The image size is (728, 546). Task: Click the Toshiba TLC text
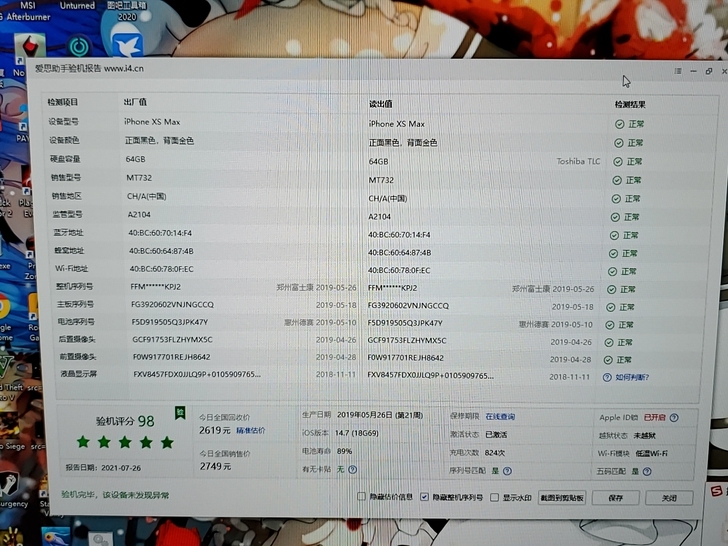[578, 161]
